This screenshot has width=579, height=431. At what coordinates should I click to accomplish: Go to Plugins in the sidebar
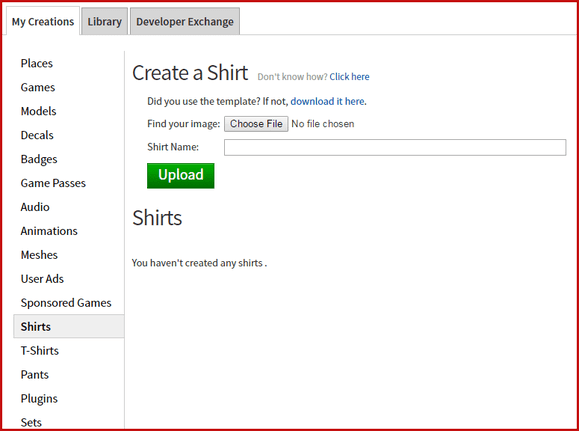tap(39, 398)
